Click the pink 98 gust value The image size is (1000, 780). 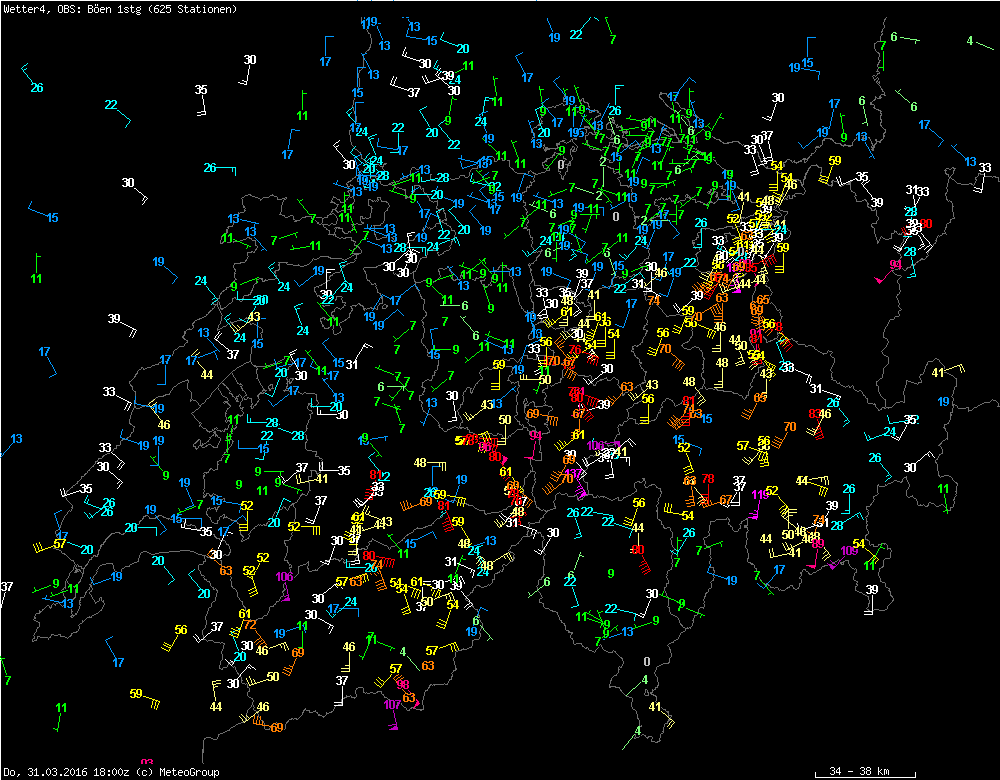tap(403, 685)
